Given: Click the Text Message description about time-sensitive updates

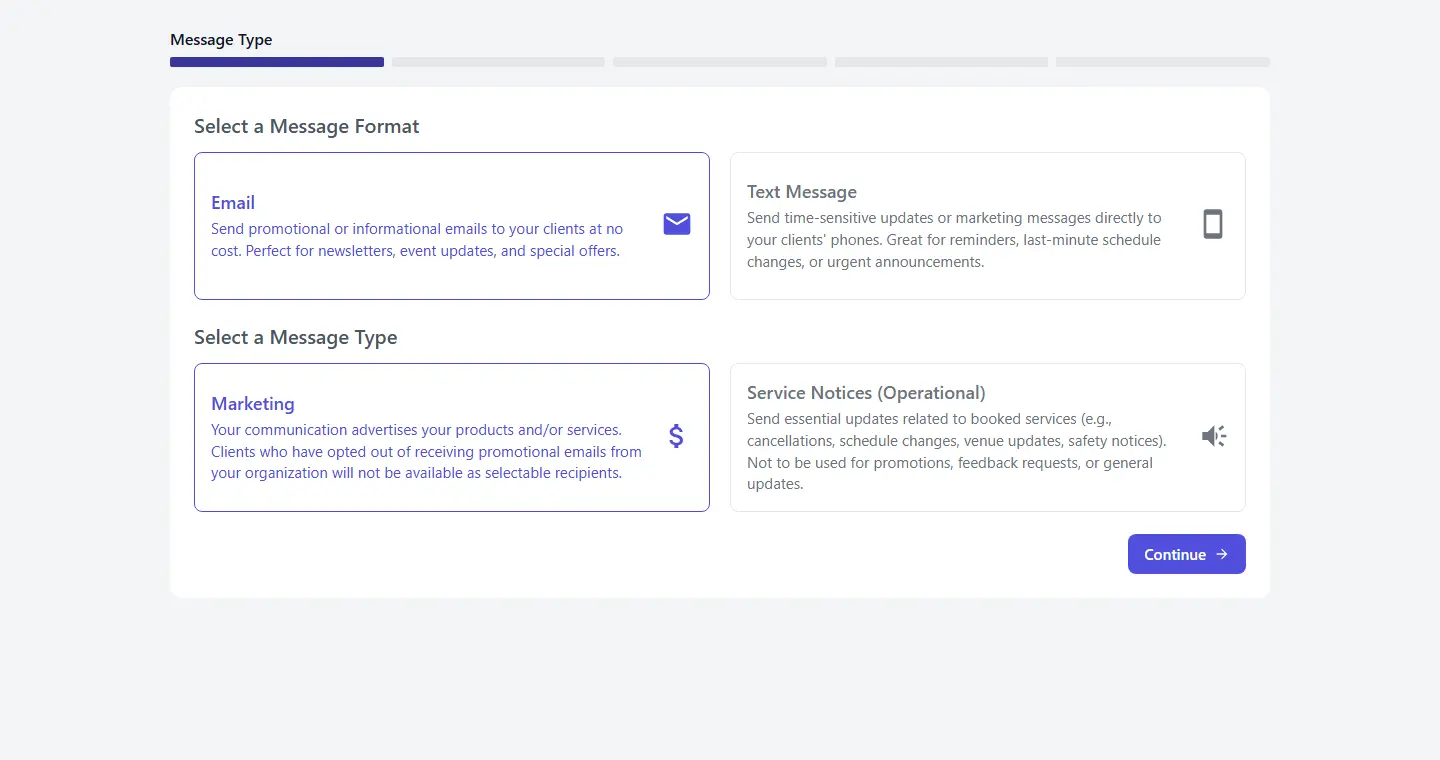Looking at the screenshot, I should [x=954, y=240].
